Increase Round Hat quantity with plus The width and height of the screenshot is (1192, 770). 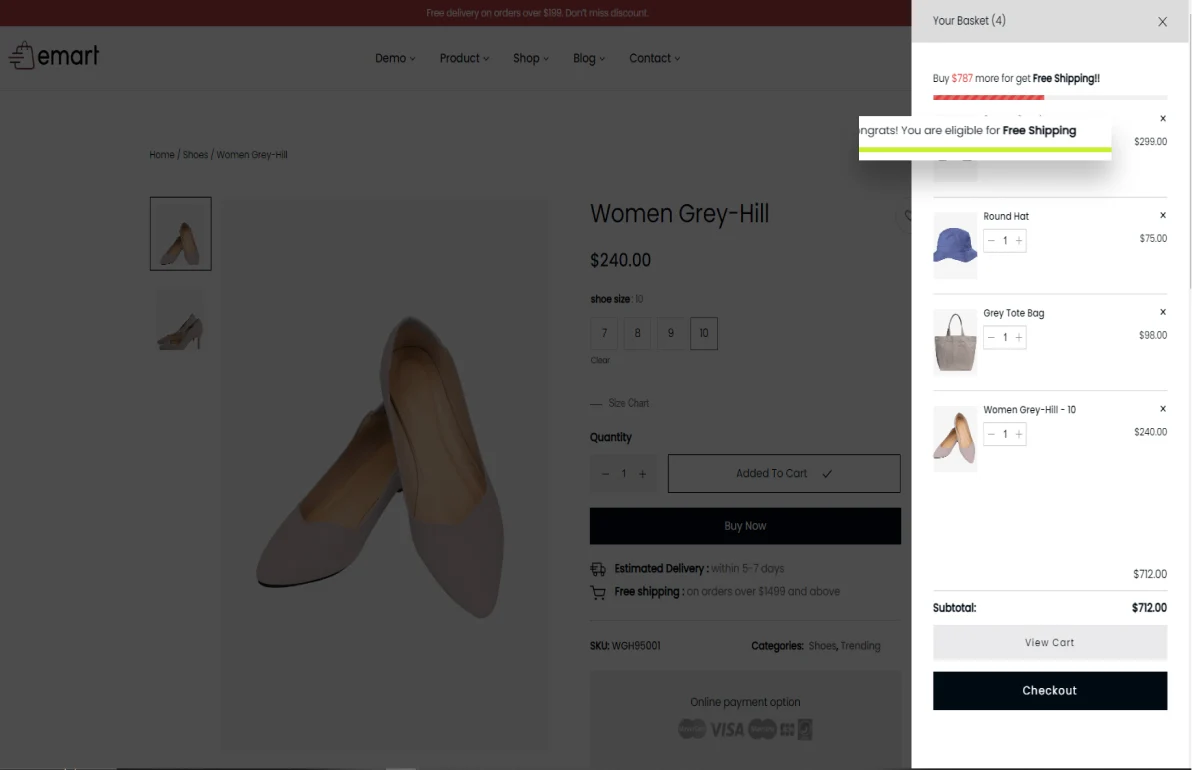pyautogui.click(x=1019, y=241)
